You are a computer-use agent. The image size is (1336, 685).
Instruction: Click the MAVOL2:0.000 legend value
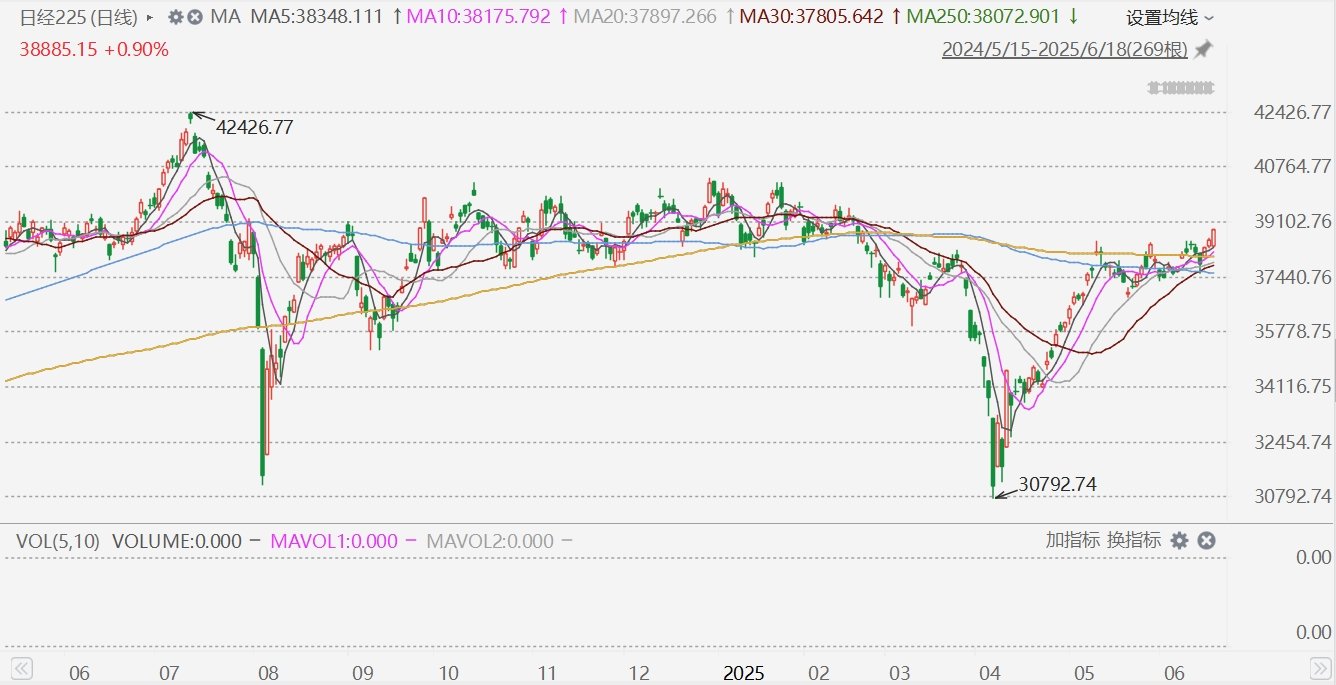(x=490, y=541)
